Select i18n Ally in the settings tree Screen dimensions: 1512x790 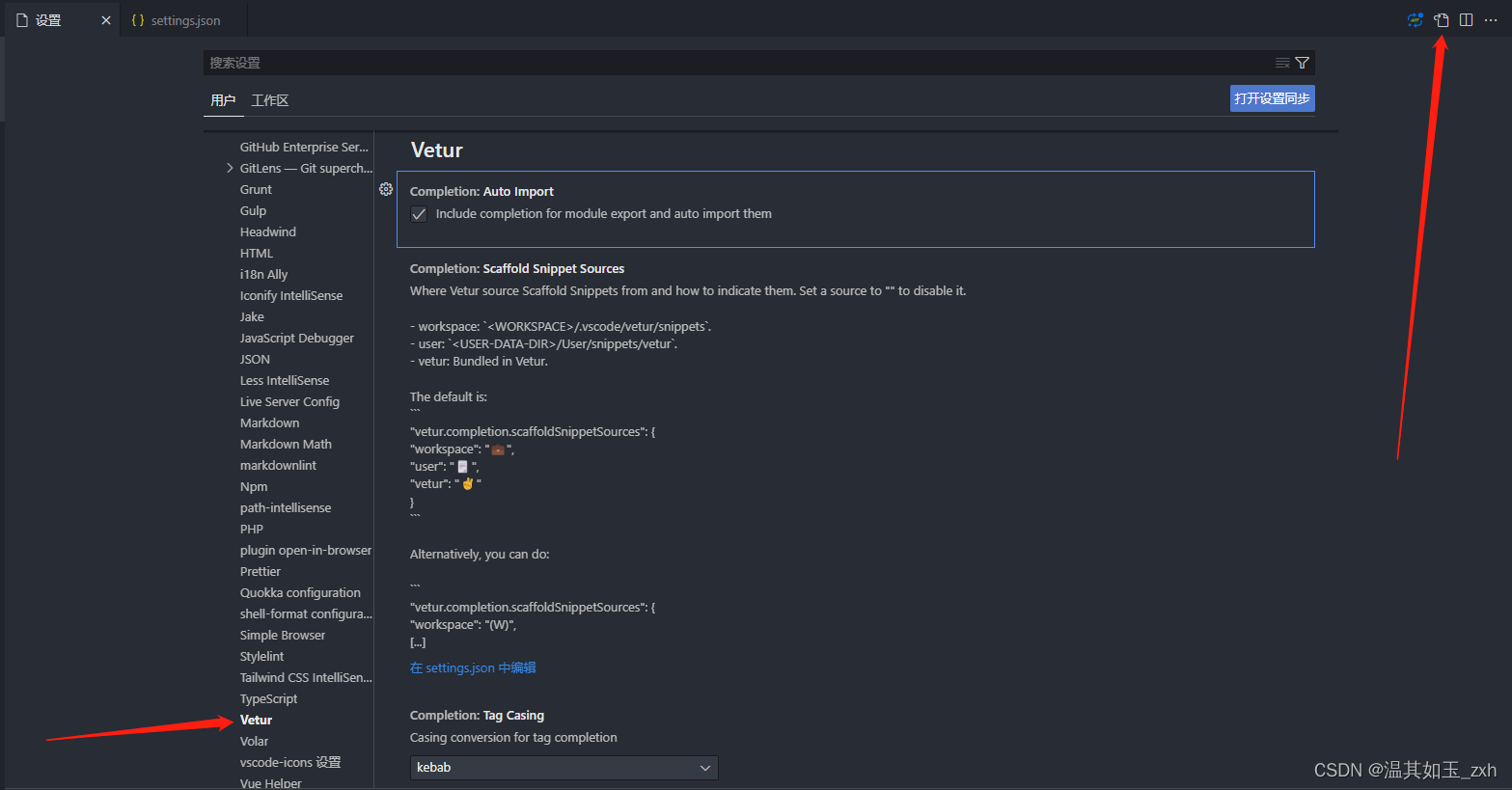click(x=263, y=274)
